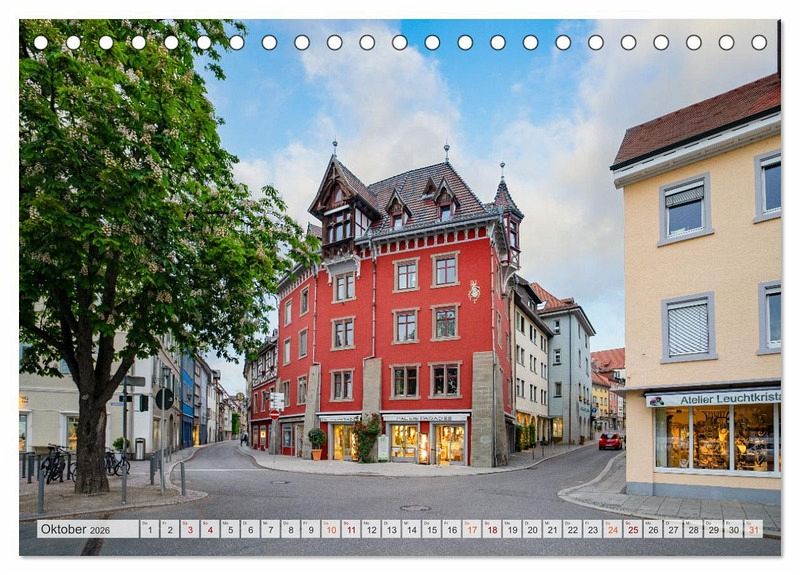Pick day 21 in the date row
This screenshot has height=575, width=800.
click(x=552, y=529)
